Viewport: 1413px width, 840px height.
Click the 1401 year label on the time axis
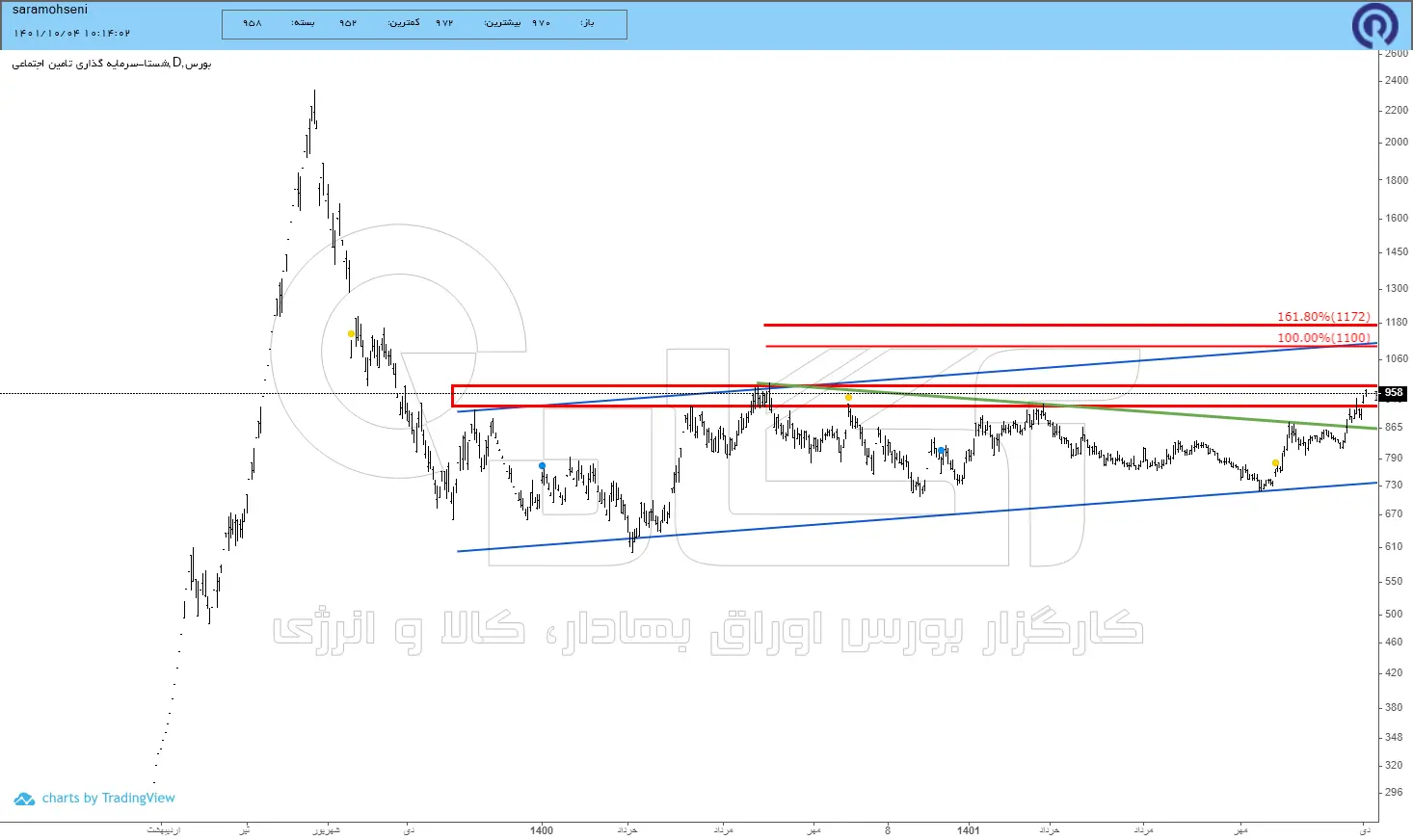click(x=969, y=830)
